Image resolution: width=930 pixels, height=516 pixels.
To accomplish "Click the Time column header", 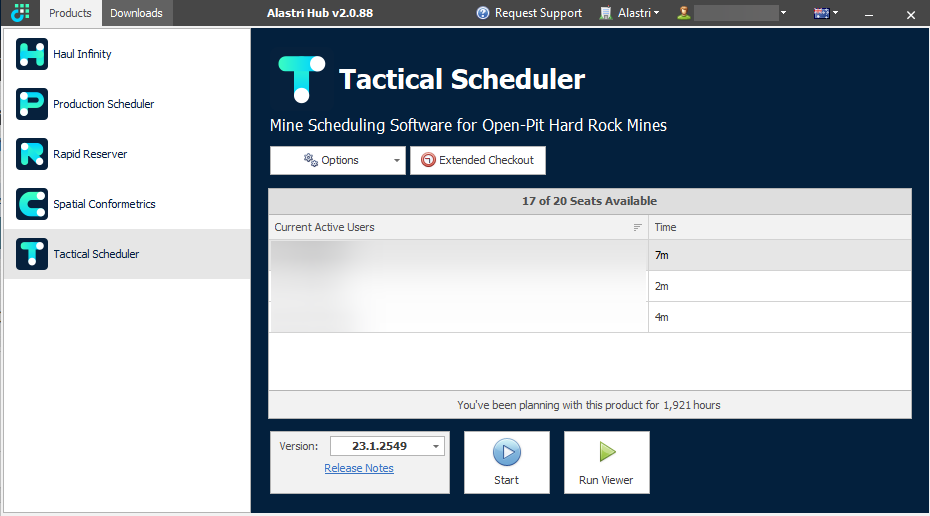I will tap(780, 227).
